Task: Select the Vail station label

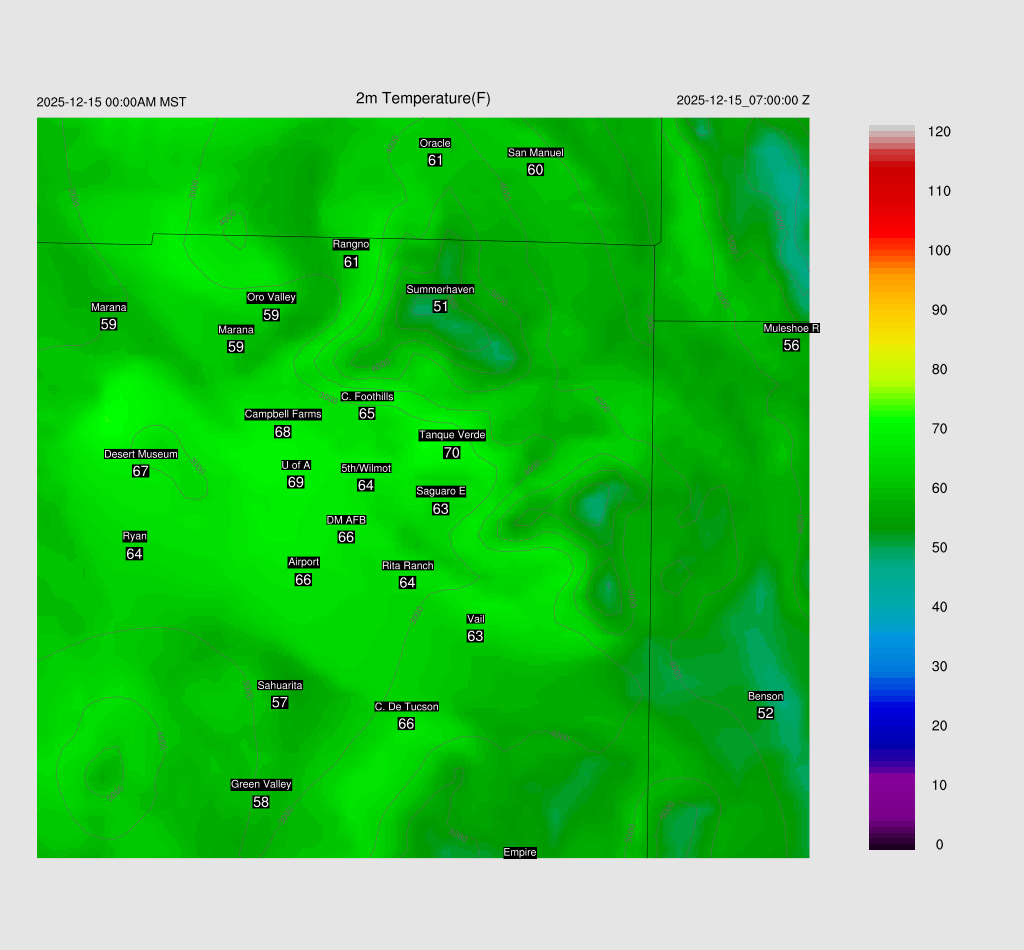Action: click(x=476, y=619)
